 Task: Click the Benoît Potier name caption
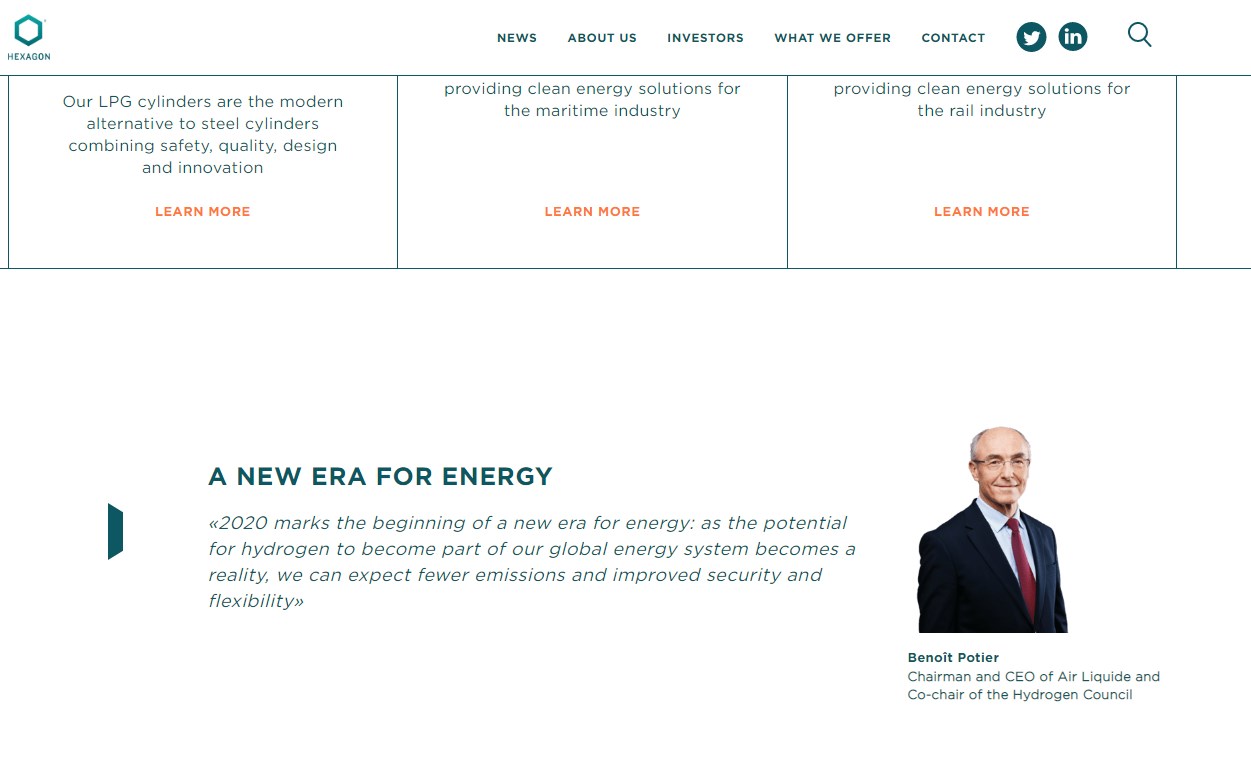pos(953,658)
